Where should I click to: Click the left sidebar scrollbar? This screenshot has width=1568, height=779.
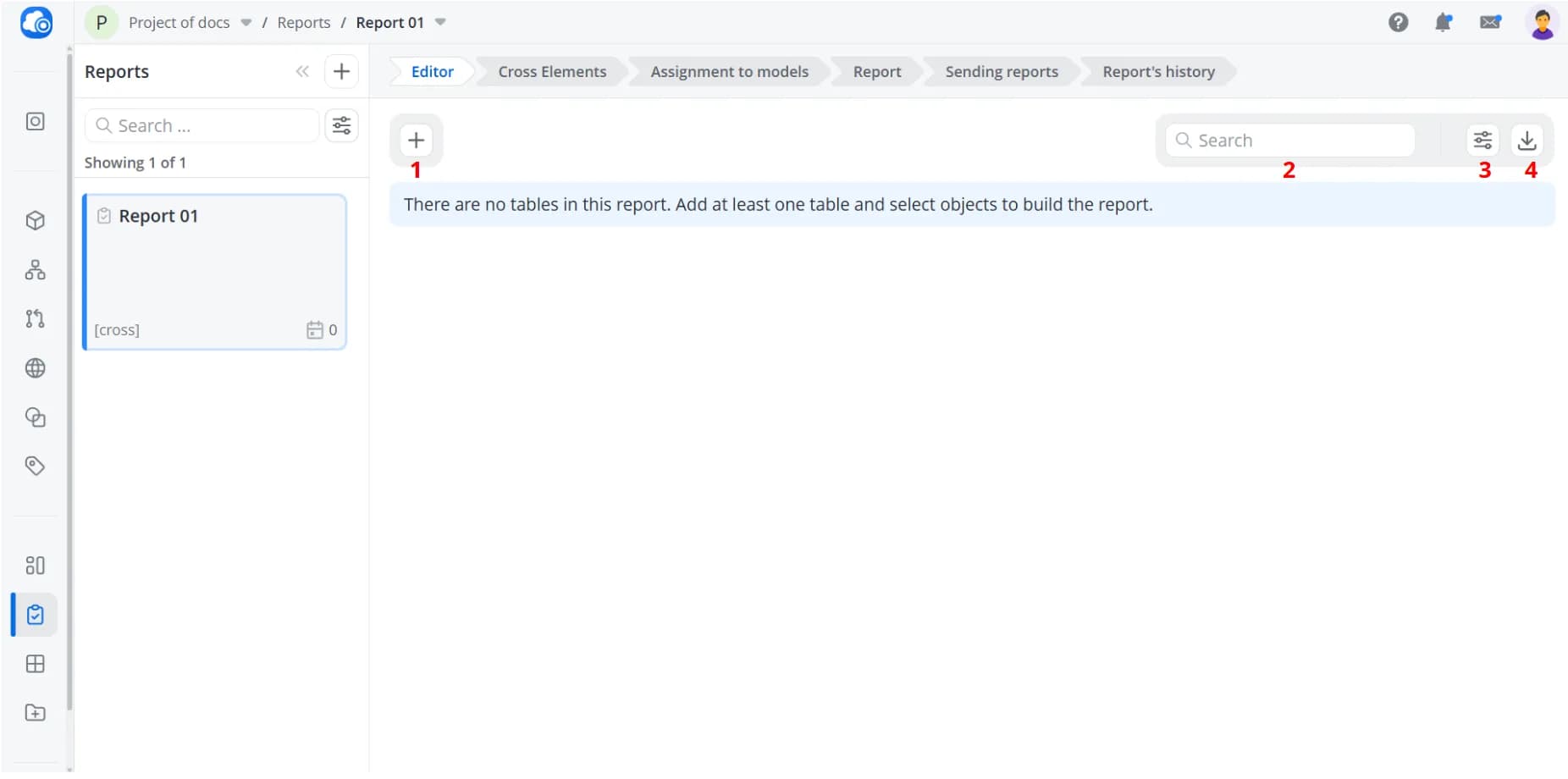[x=69, y=381]
